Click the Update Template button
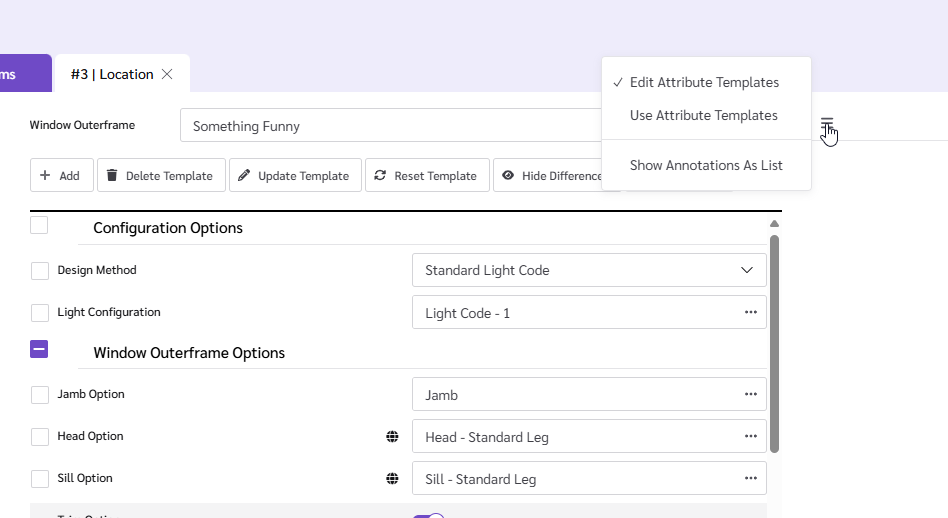Viewport: 948px width, 518px height. (294, 175)
